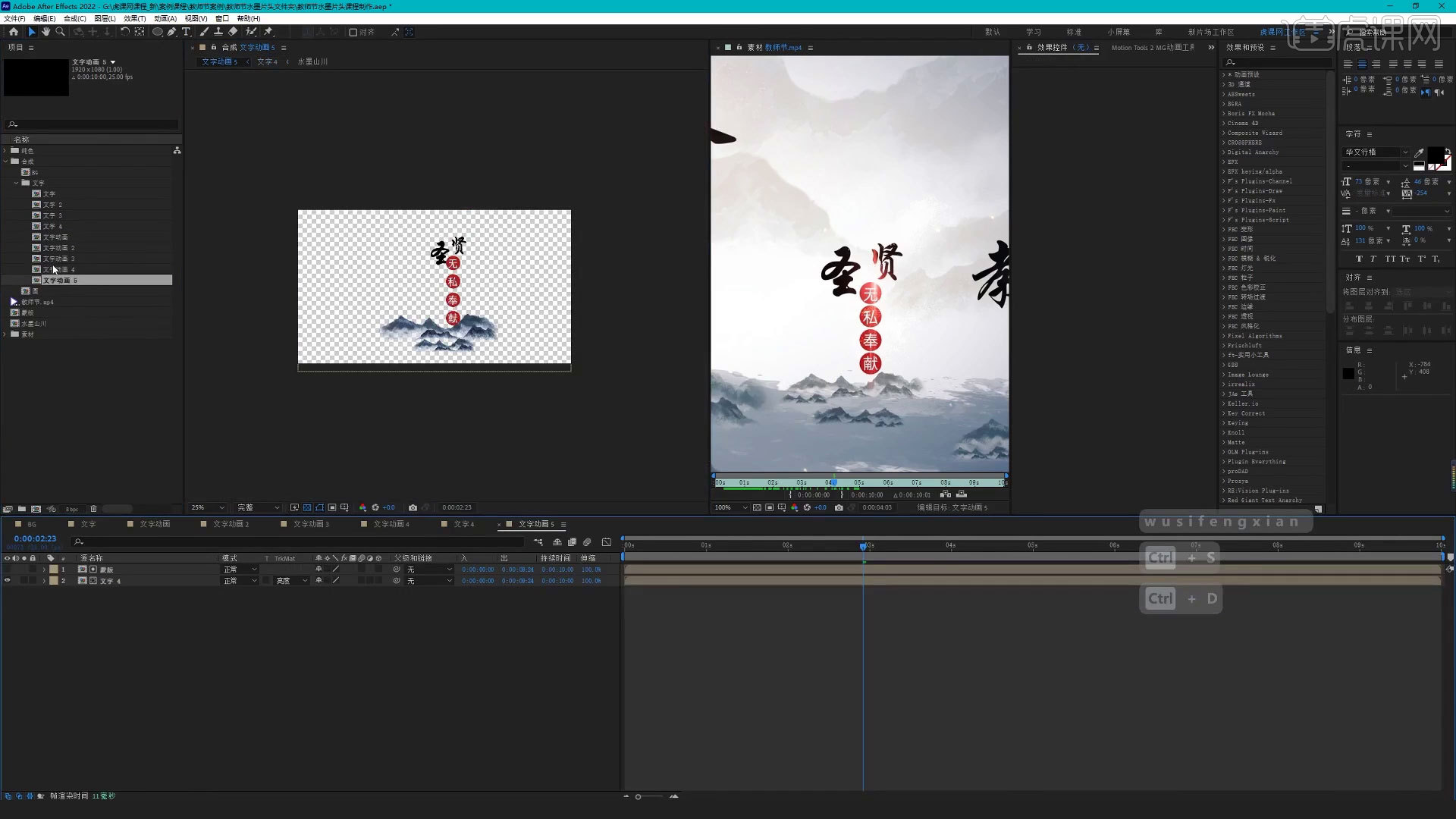Toggle visibility of layer 1 蒙版
The width and height of the screenshot is (1456, 819).
pyautogui.click(x=8, y=570)
